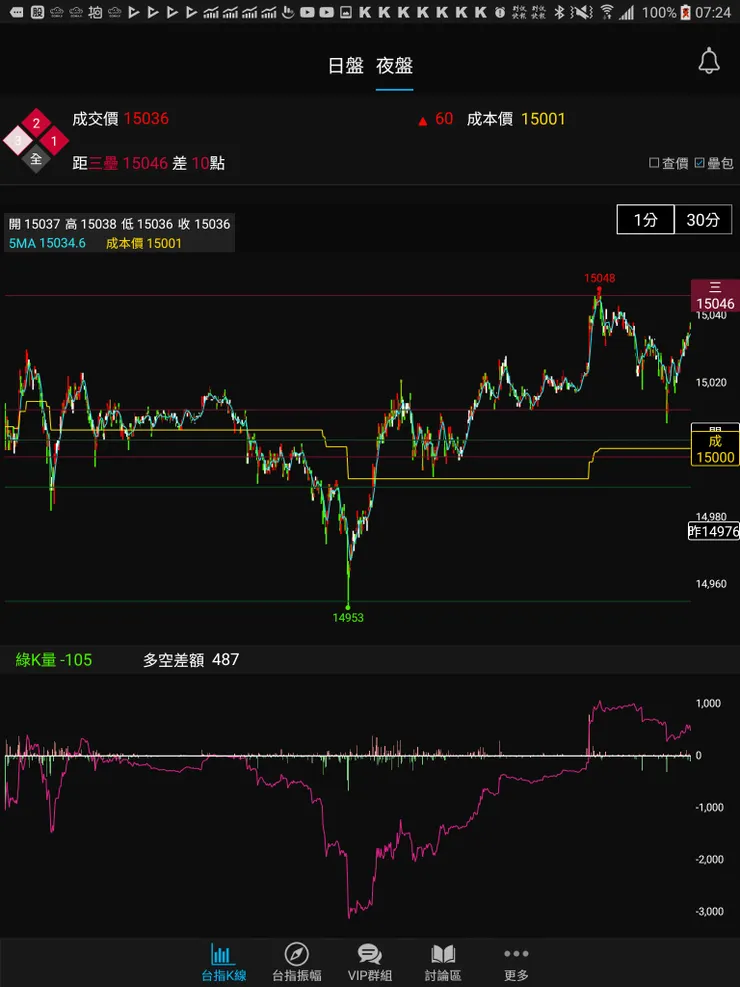This screenshot has height=987, width=740.
Task: Tap the Bluetooth status icon
Action: click(559, 12)
